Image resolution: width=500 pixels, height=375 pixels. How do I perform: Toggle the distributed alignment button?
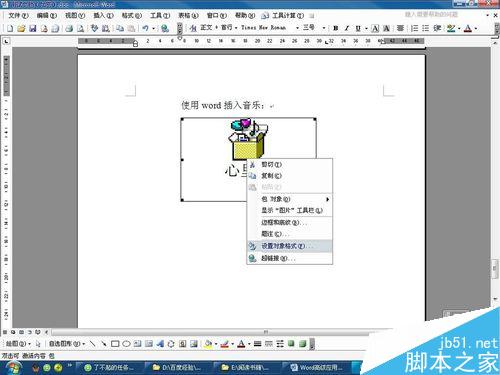pyautogui.click(x=400, y=28)
